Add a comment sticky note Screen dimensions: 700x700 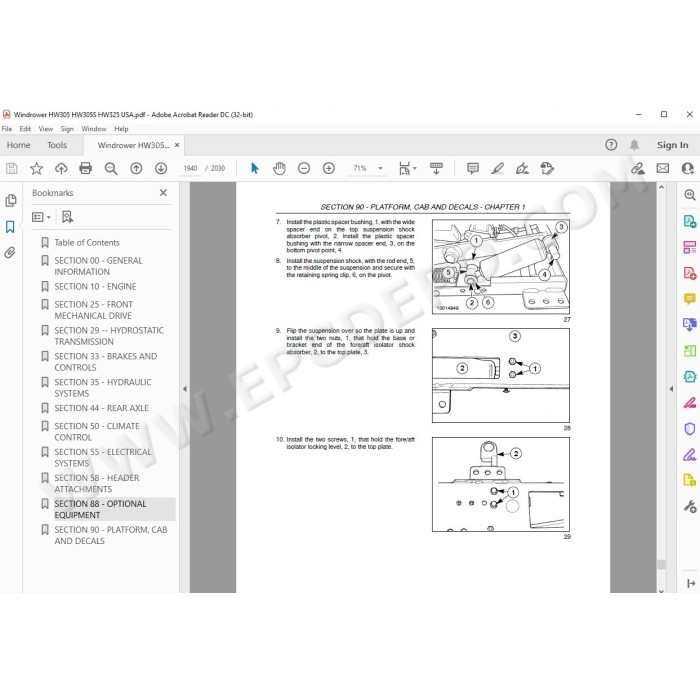tap(473, 168)
